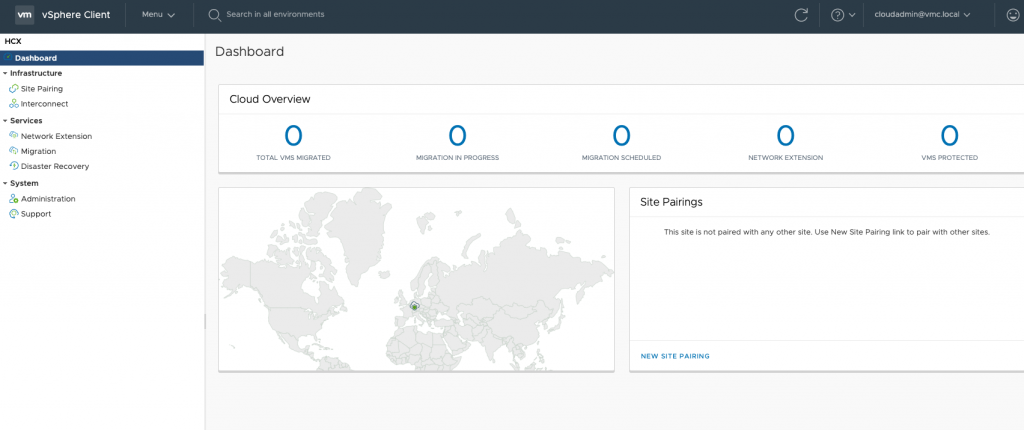Image resolution: width=1024 pixels, height=430 pixels.
Task: Open Support page
Action: [36, 214]
